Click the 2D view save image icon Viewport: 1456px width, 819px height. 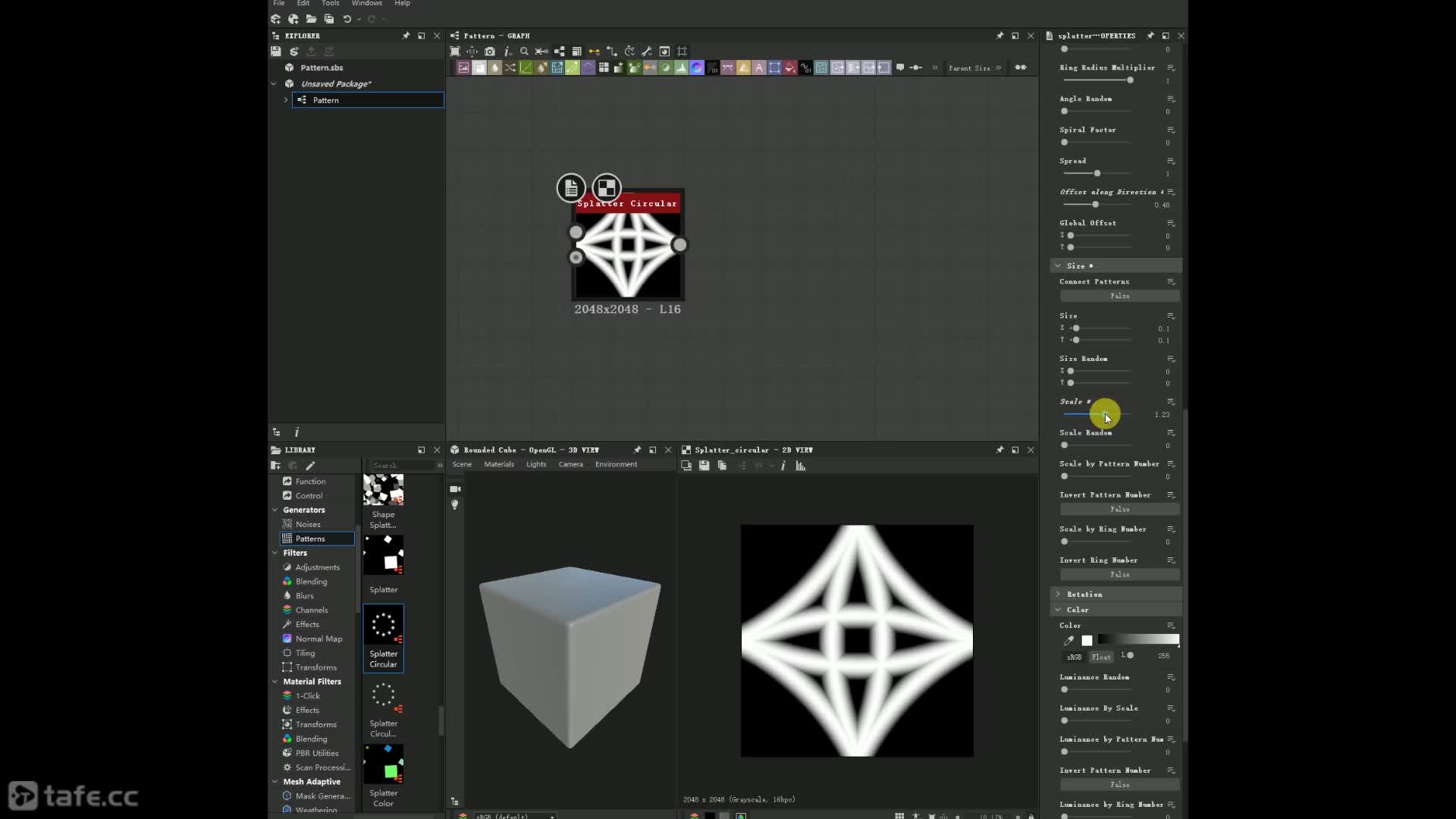tap(704, 466)
